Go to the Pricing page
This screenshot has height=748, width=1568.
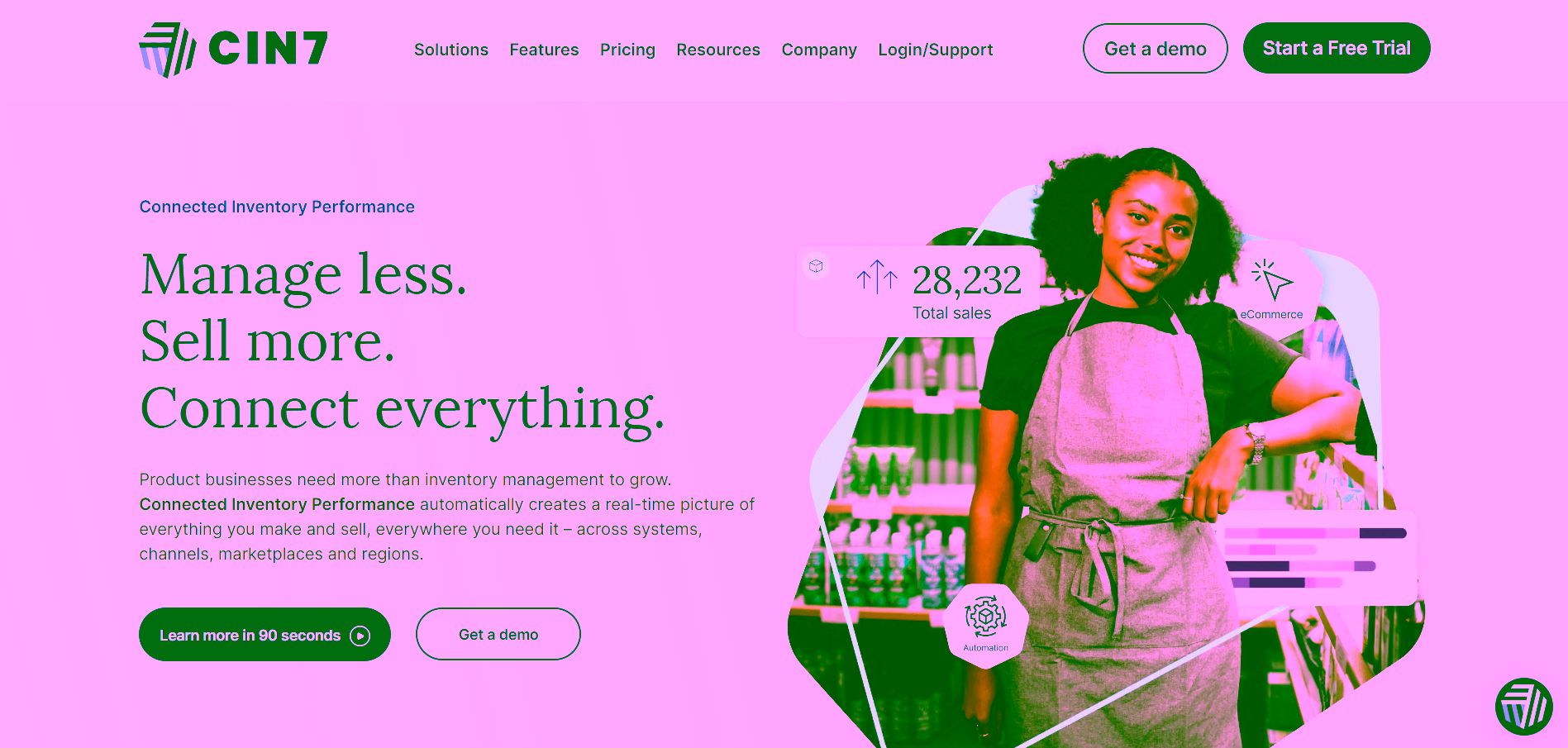point(627,50)
